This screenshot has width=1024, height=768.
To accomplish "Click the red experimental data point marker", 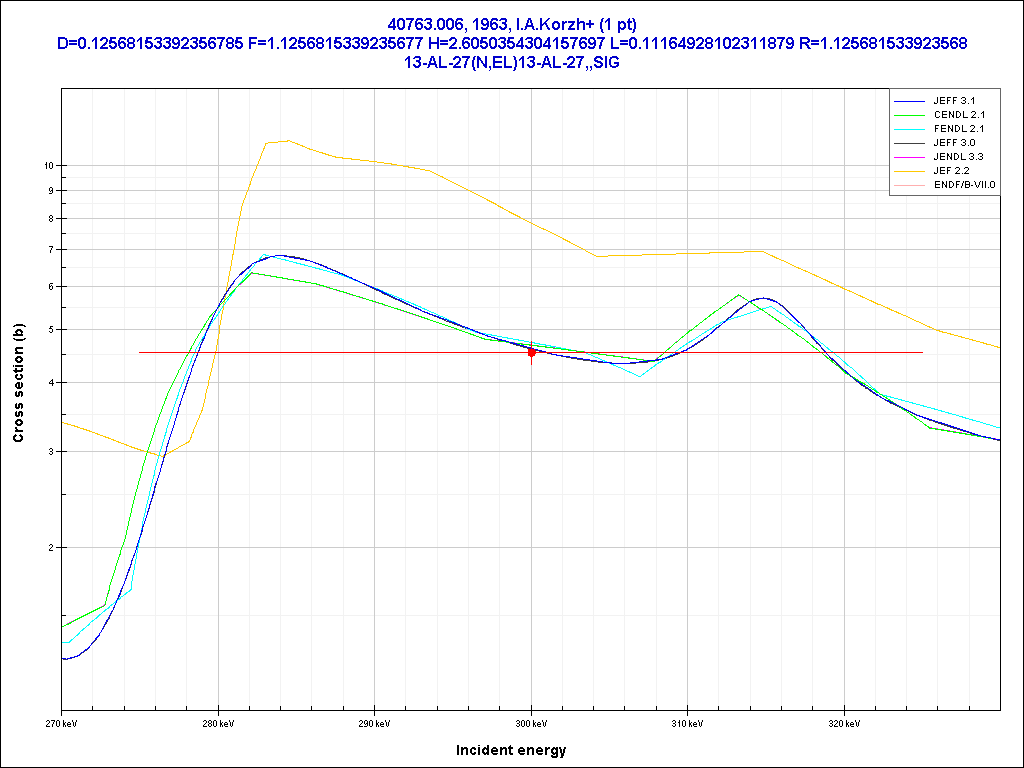I will tap(531, 352).
